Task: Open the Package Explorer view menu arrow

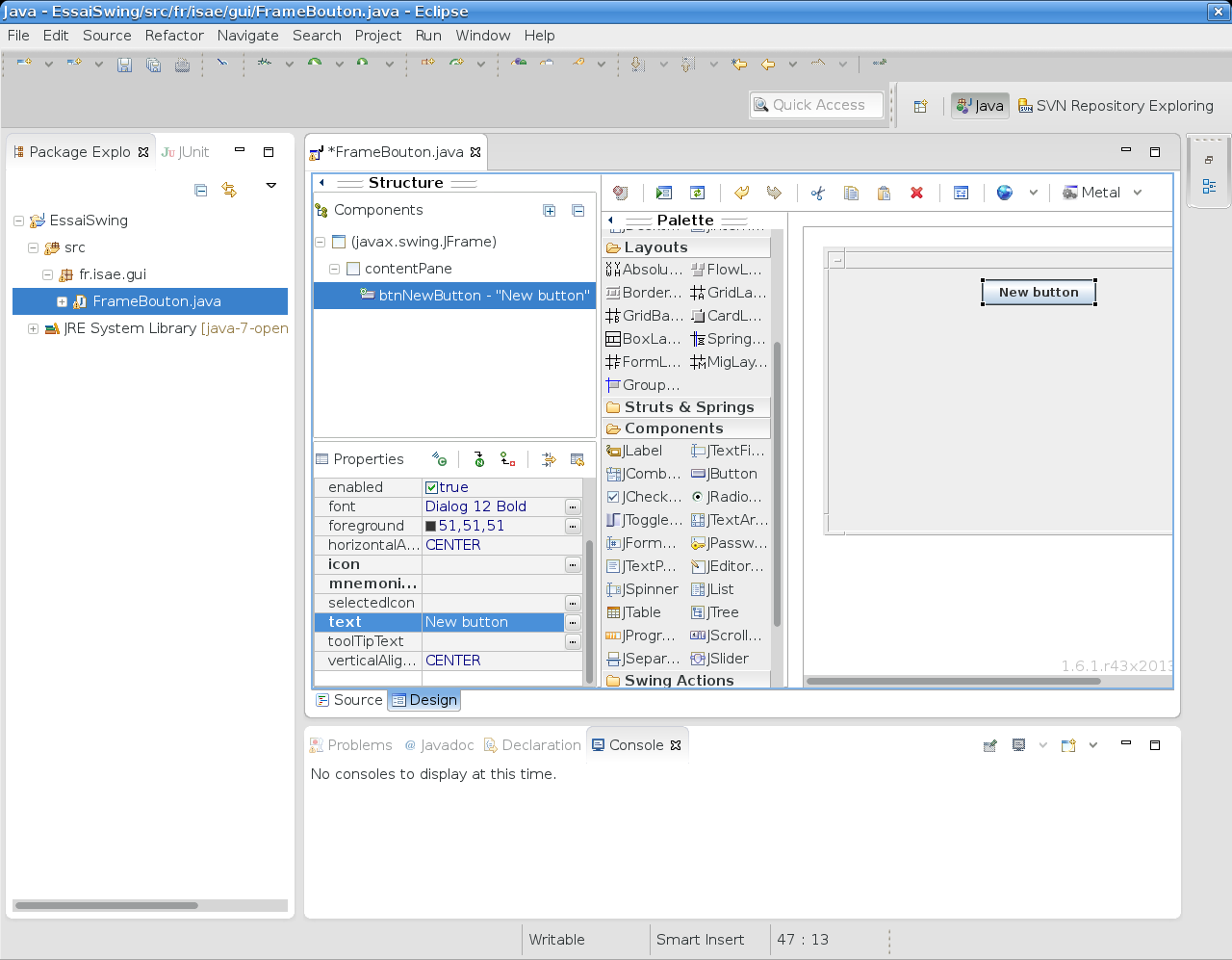Action: tap(271, 185)
